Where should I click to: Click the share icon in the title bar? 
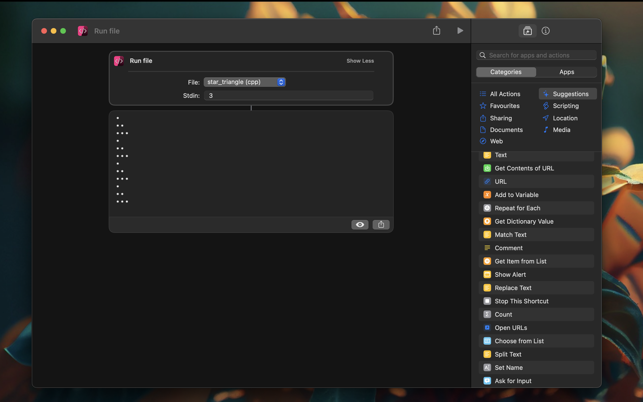(x=436, y=31)
